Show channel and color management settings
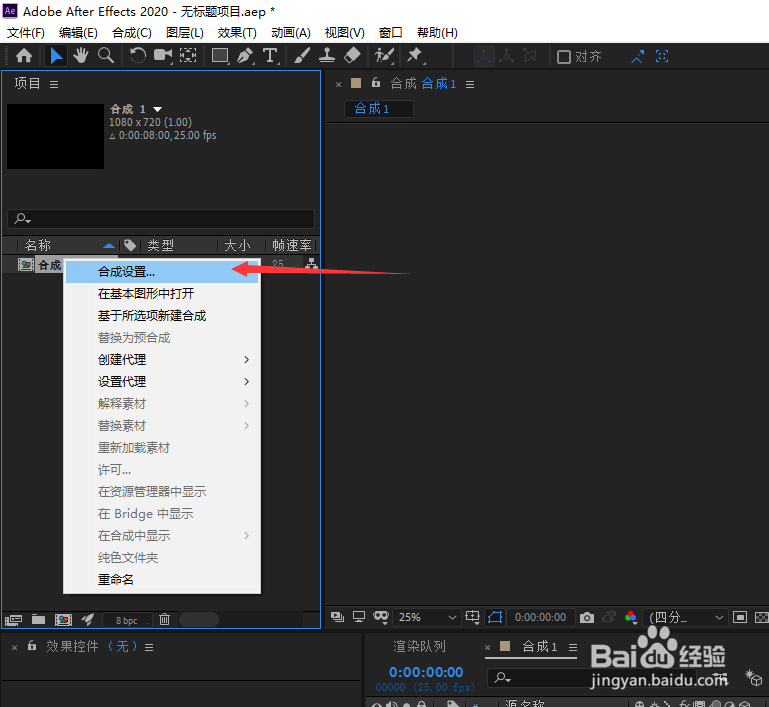The image size is (769, 707). coord(631,618)
